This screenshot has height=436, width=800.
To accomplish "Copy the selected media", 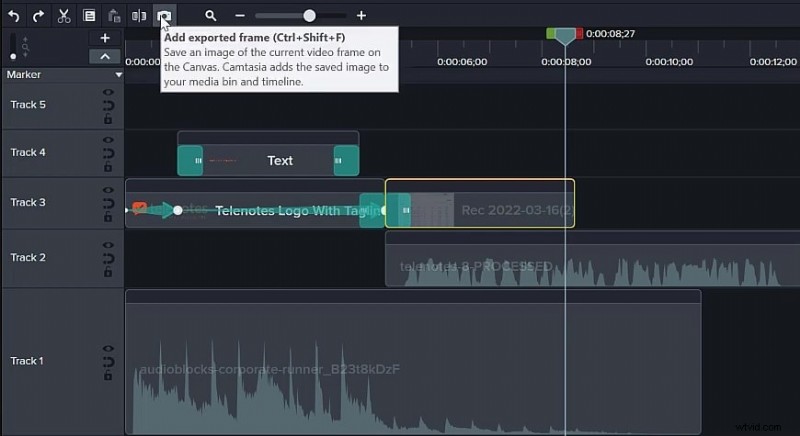I will pos(89,16).
